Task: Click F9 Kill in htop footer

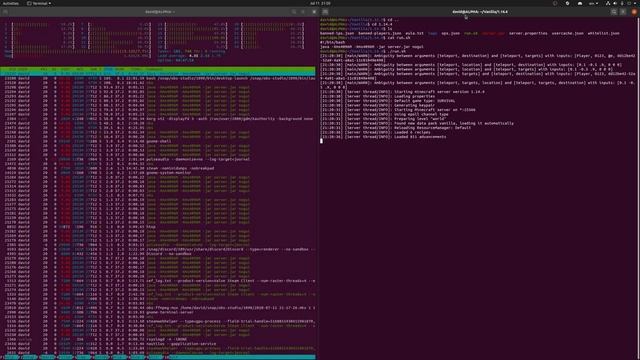Action: tap(154, 357)
